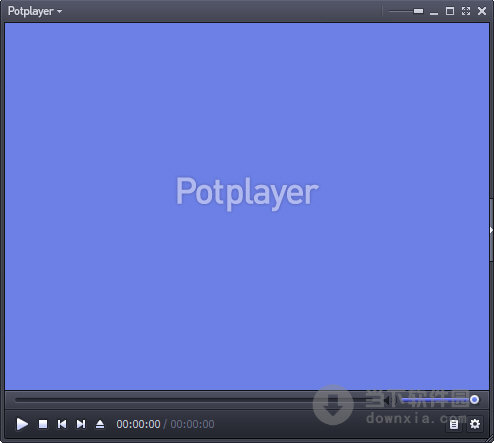Expand the dropdown arrow beside the Potplayer title

click(x=59, y=11)
